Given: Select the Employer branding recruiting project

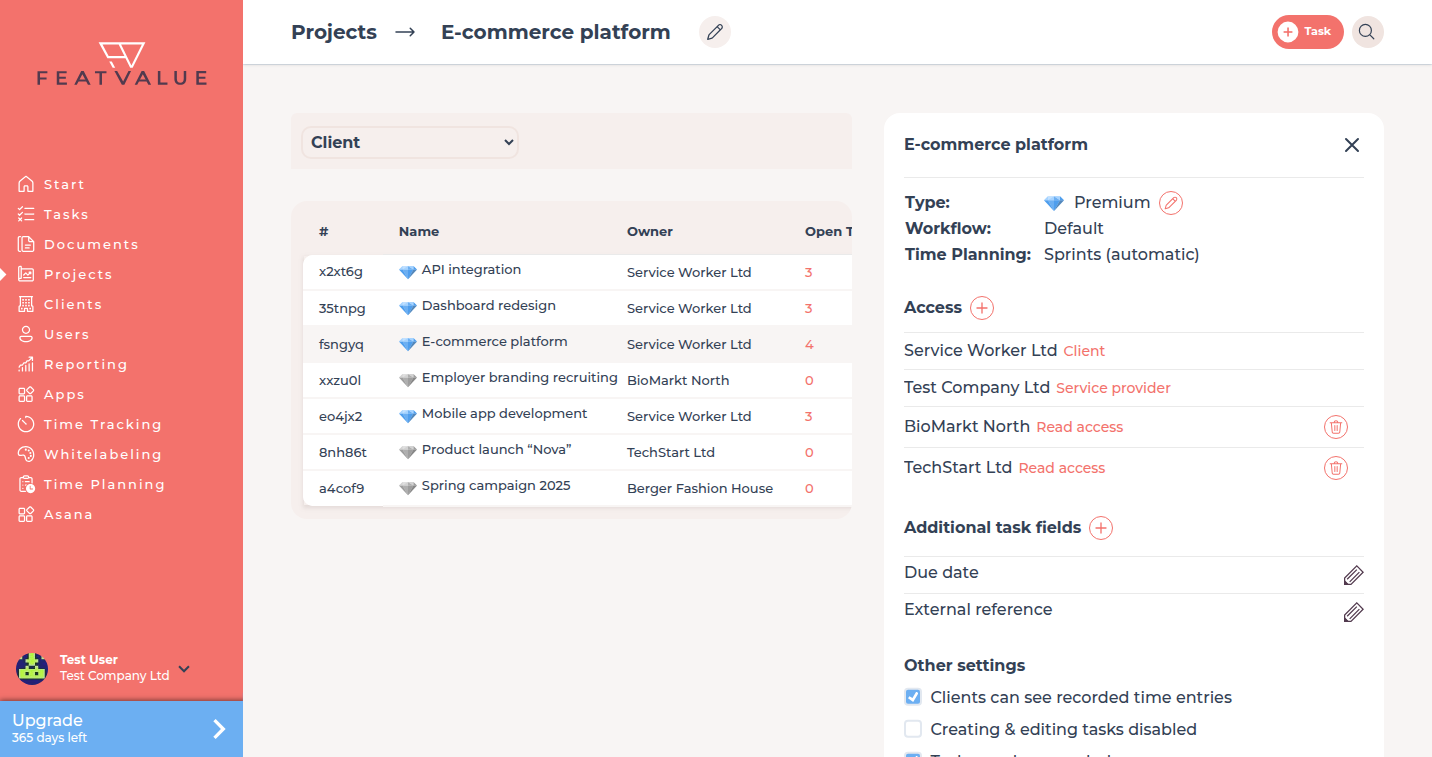Looking at the screenshot, I should 577,380.
